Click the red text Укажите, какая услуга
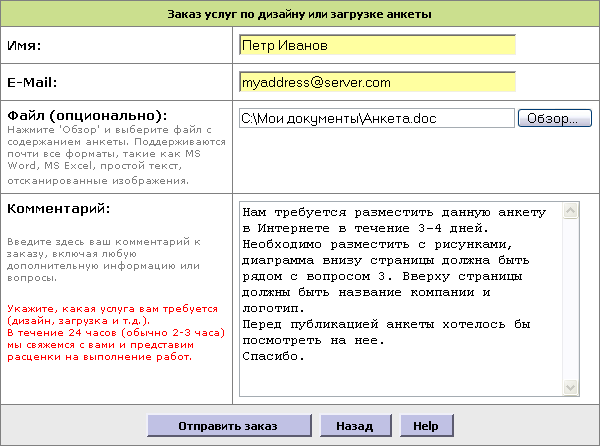This screenshot has height=446, width=600. (x=112, y=314)
